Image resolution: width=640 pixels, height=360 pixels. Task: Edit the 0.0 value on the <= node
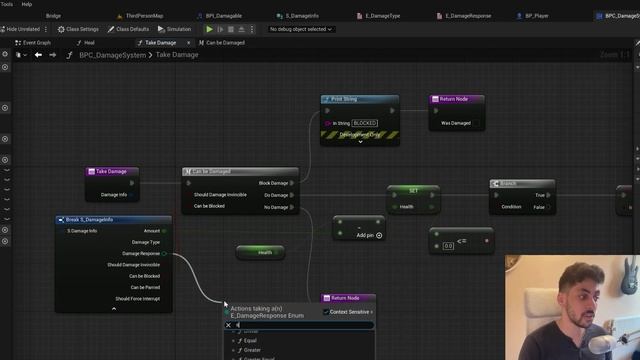(448, 246)
